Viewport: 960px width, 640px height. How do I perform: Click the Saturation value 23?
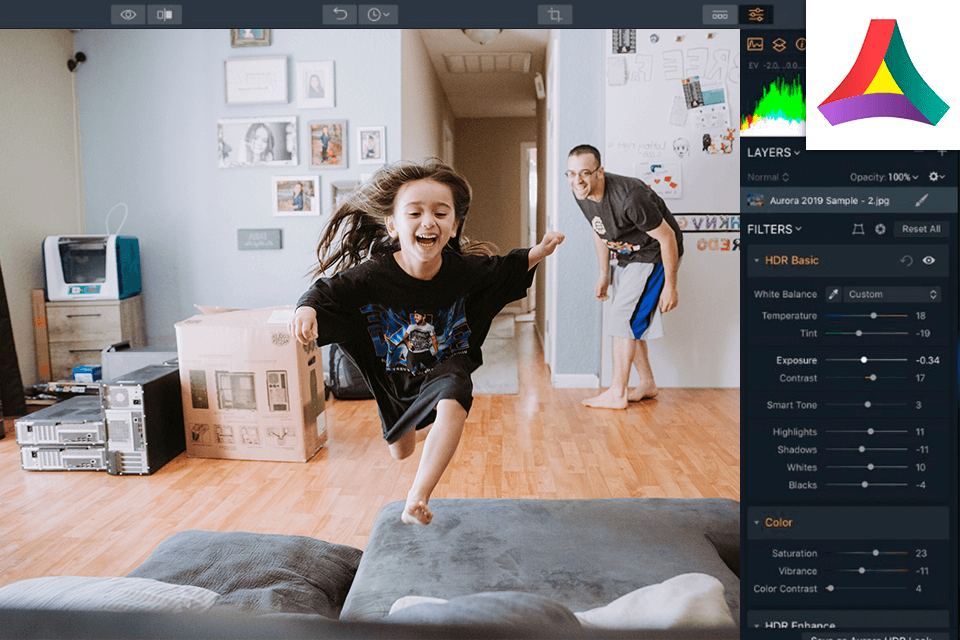(921, 553)
